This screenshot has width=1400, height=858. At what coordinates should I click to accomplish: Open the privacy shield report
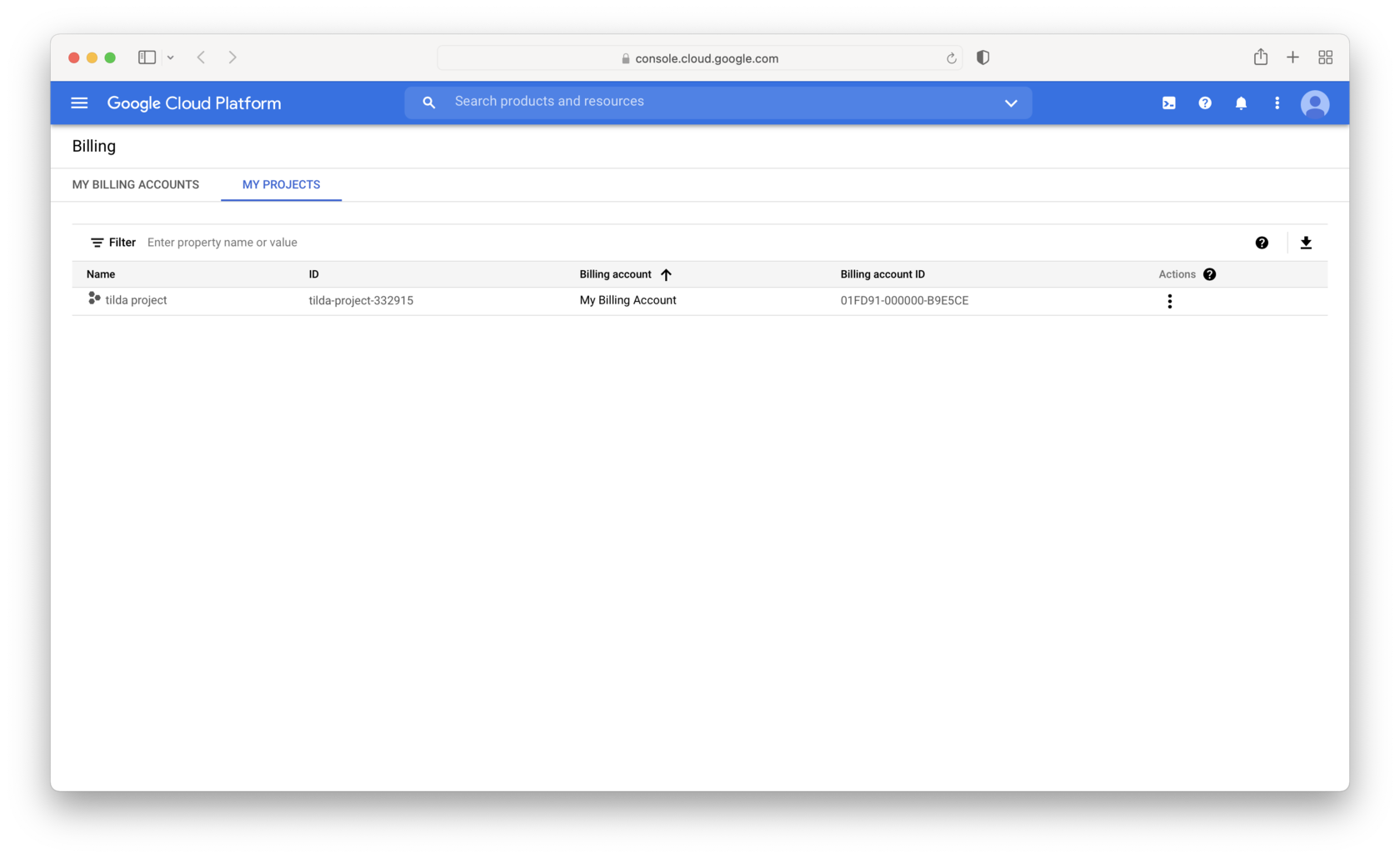(983, 58)
